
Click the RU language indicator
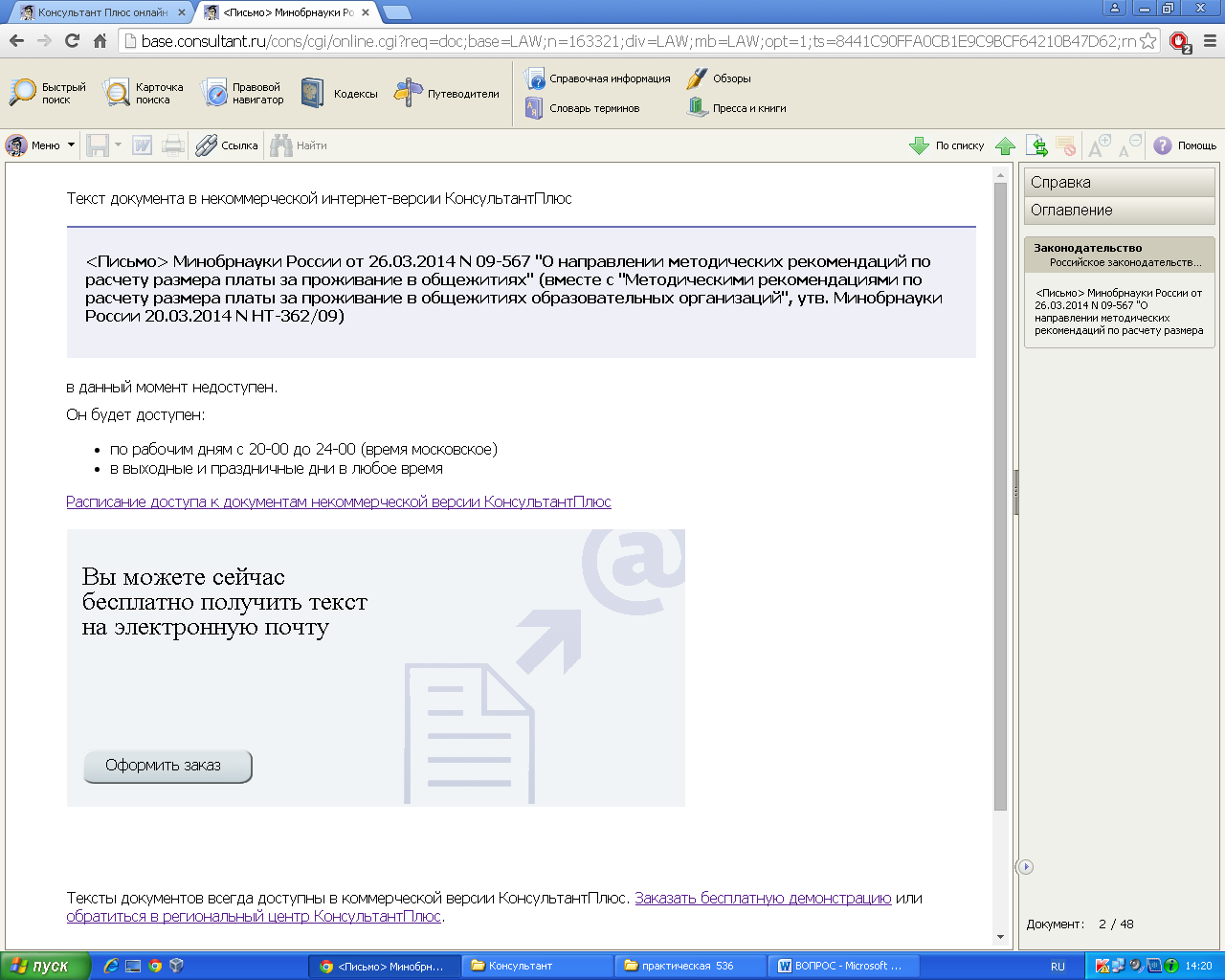(x=1058, y=966)
